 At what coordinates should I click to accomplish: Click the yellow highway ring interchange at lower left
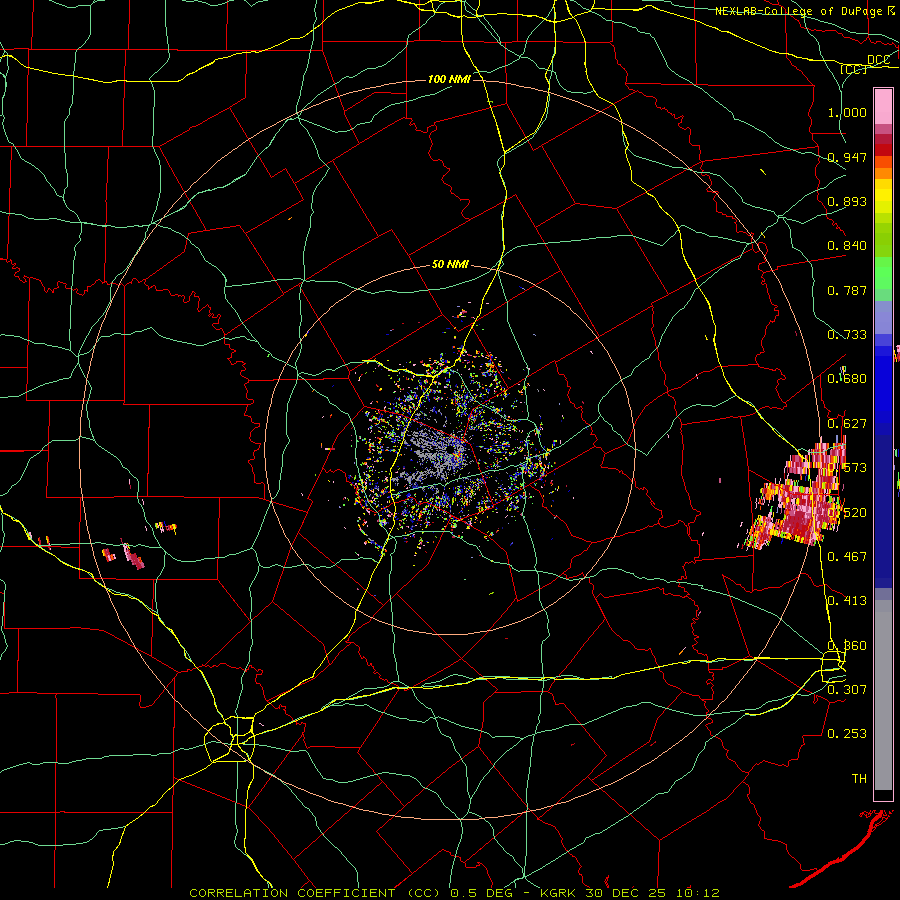point(231,739)
